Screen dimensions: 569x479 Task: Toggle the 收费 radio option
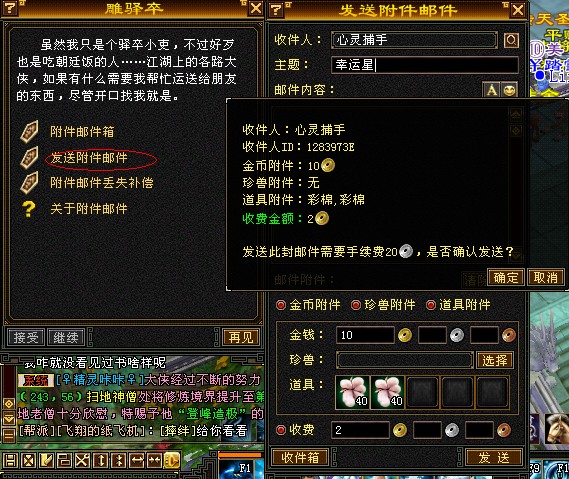tap(281, 430)
